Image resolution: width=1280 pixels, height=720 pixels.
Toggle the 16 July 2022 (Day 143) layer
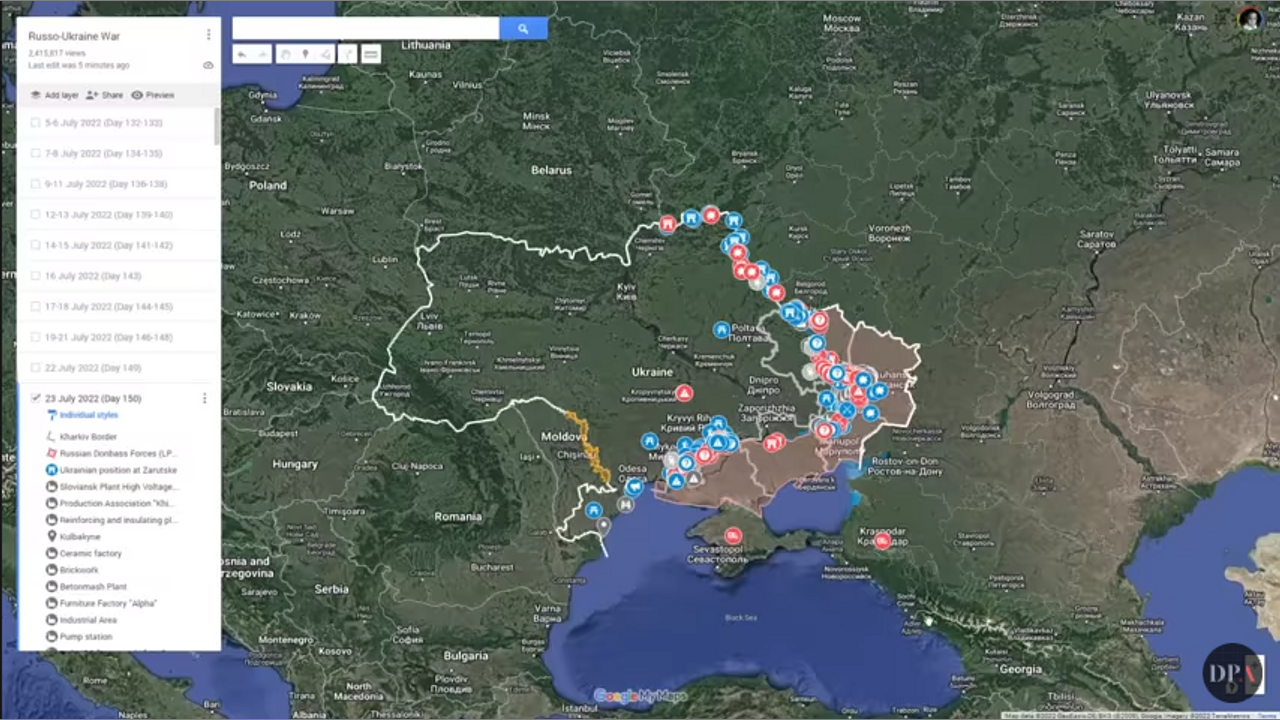pyautogui.click(x=36, y=276)
